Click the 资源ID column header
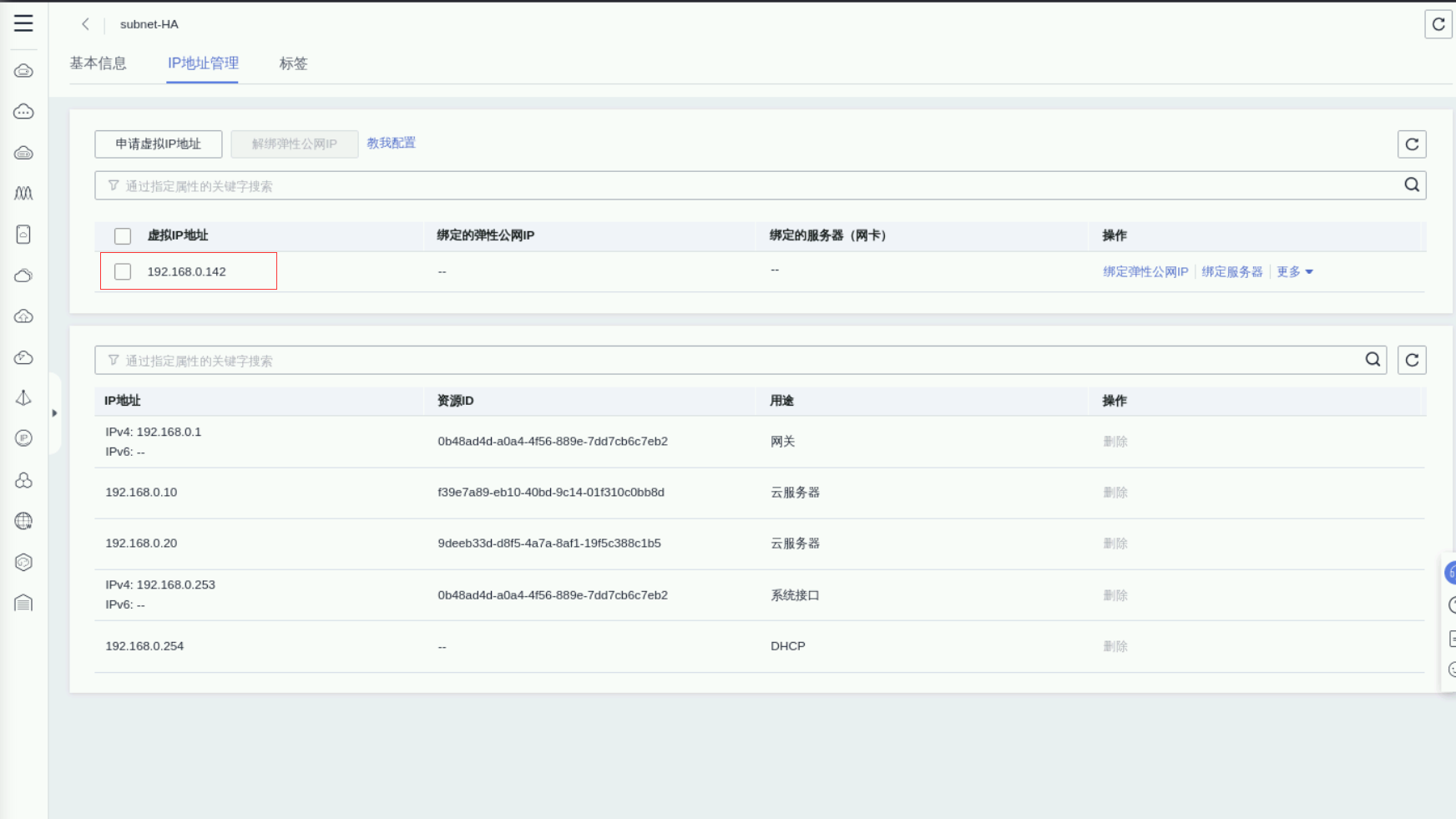 (456, 401)
